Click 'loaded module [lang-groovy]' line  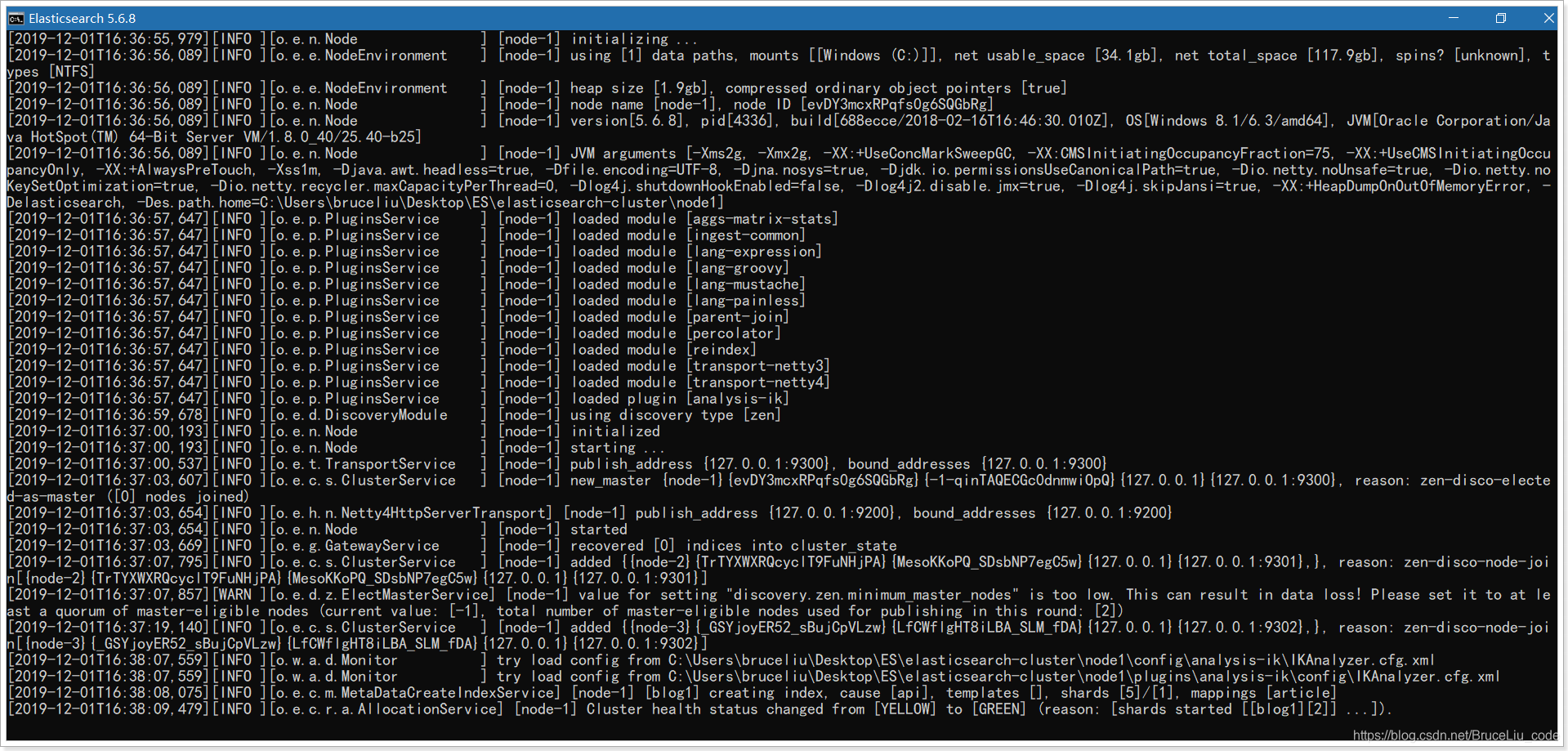[x=680, y=268]
